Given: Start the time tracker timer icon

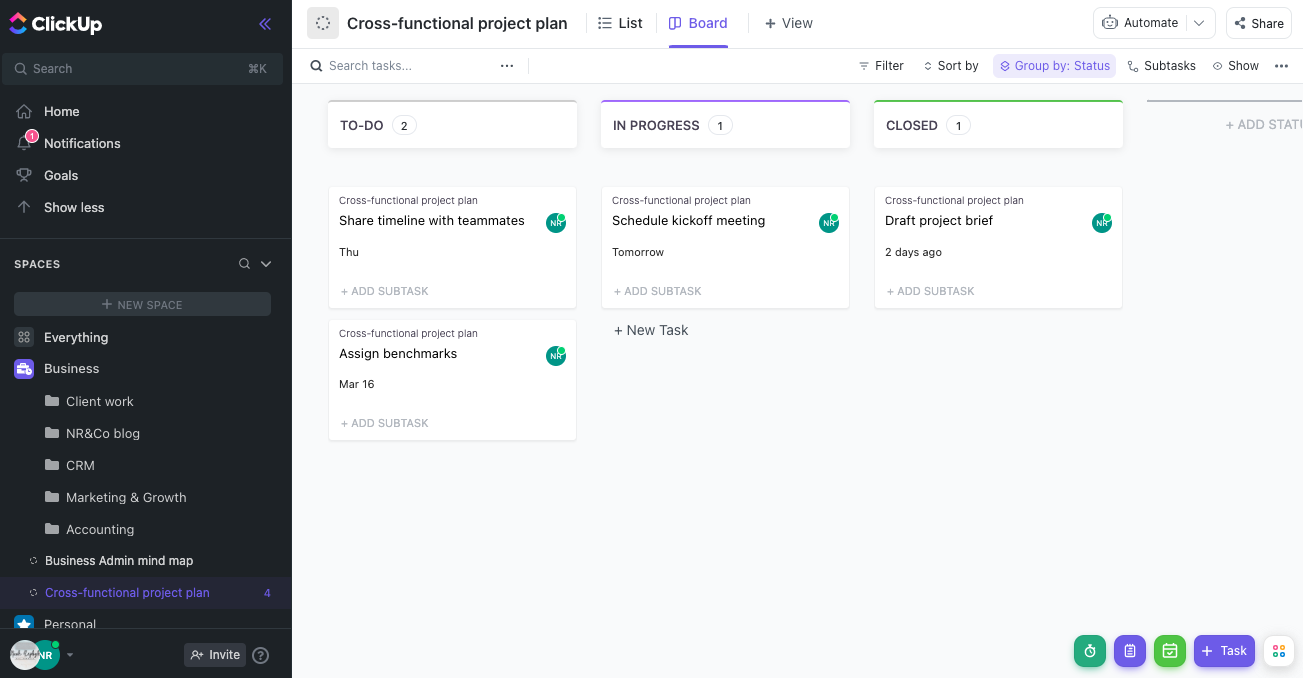Looking at the screenshot, I should coord(1090,651).
